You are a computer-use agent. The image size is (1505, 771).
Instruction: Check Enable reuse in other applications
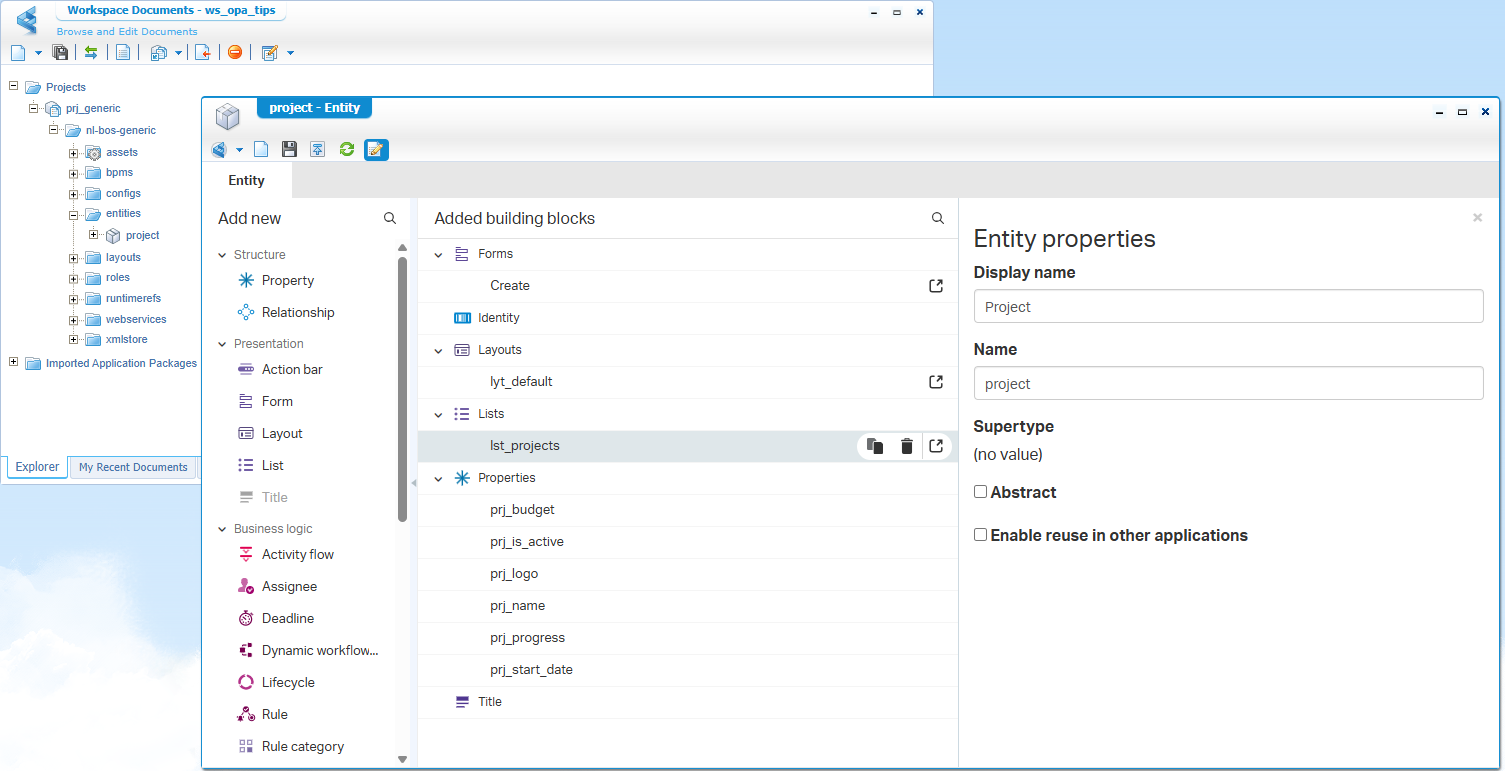[981, 535]
